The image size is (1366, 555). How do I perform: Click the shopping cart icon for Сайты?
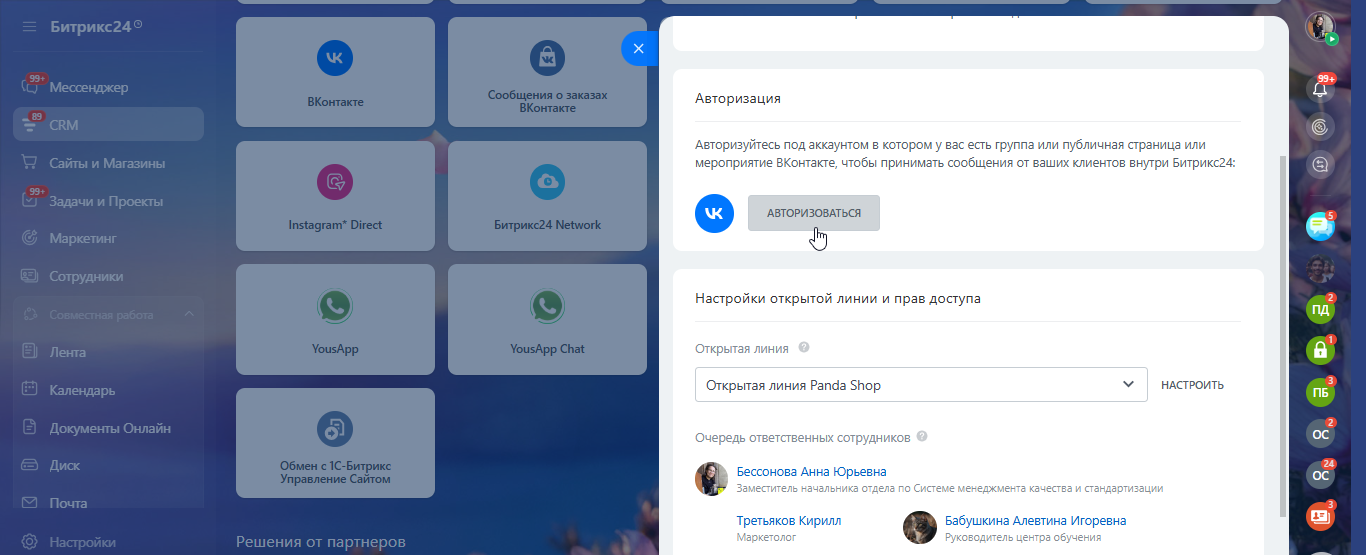(x=30, y=163)
